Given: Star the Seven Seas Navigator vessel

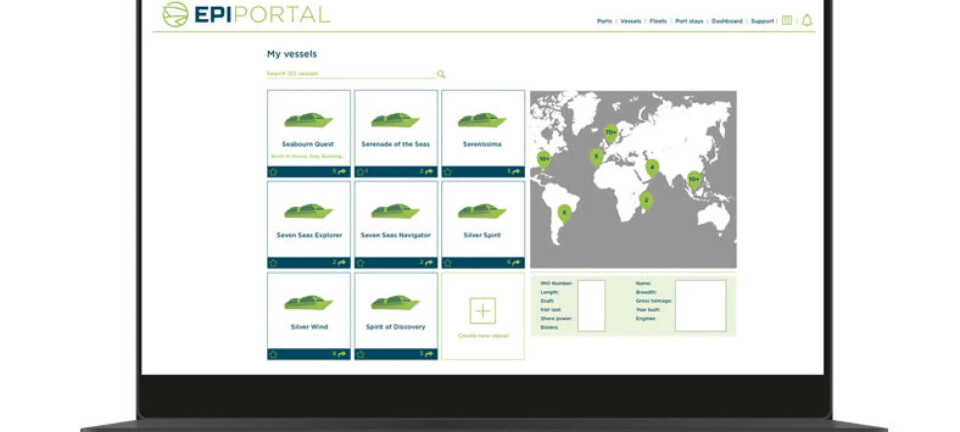Looking at the screenshot, I should pyautogui.click(x=360, y=263).
